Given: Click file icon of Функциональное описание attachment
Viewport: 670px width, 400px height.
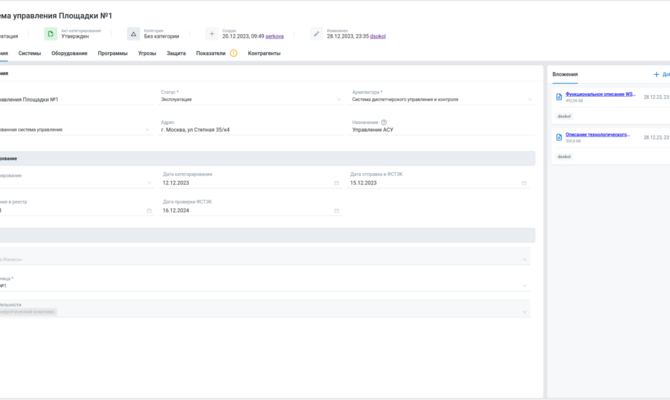Looking at the screenshot, I should point(559,97).
